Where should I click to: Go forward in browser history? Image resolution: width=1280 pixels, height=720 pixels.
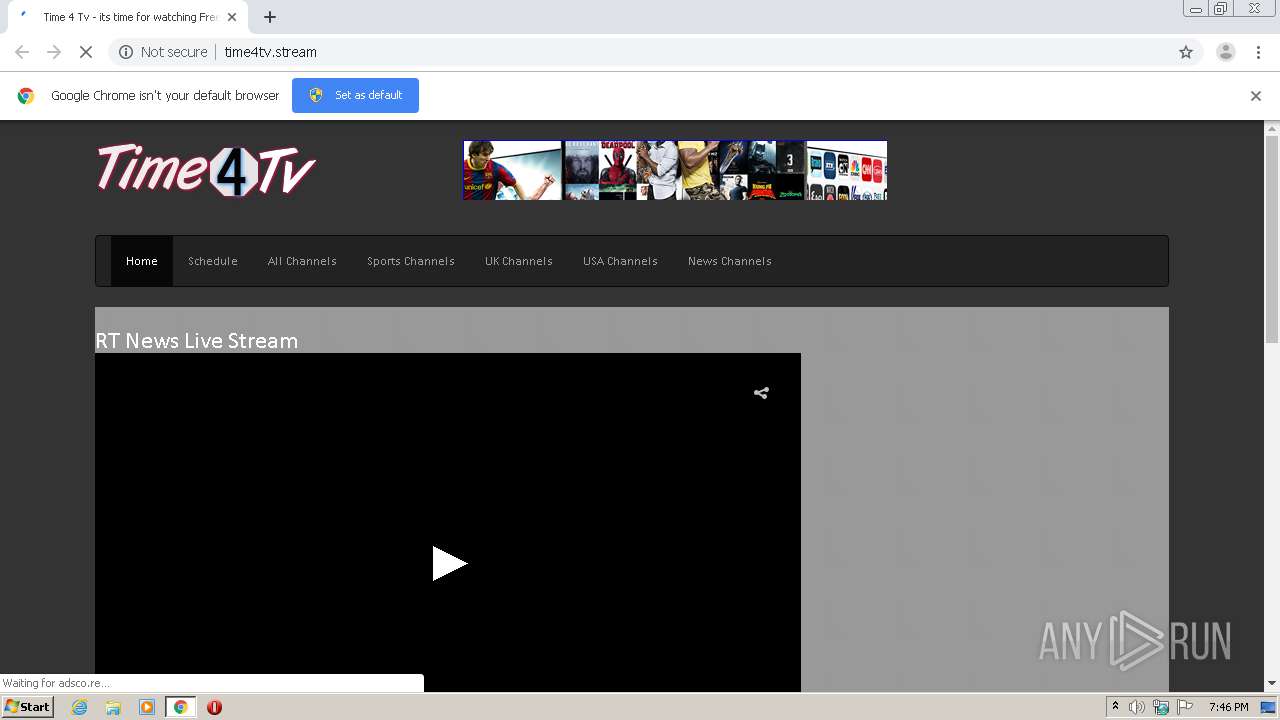click(x=54, y=52)
